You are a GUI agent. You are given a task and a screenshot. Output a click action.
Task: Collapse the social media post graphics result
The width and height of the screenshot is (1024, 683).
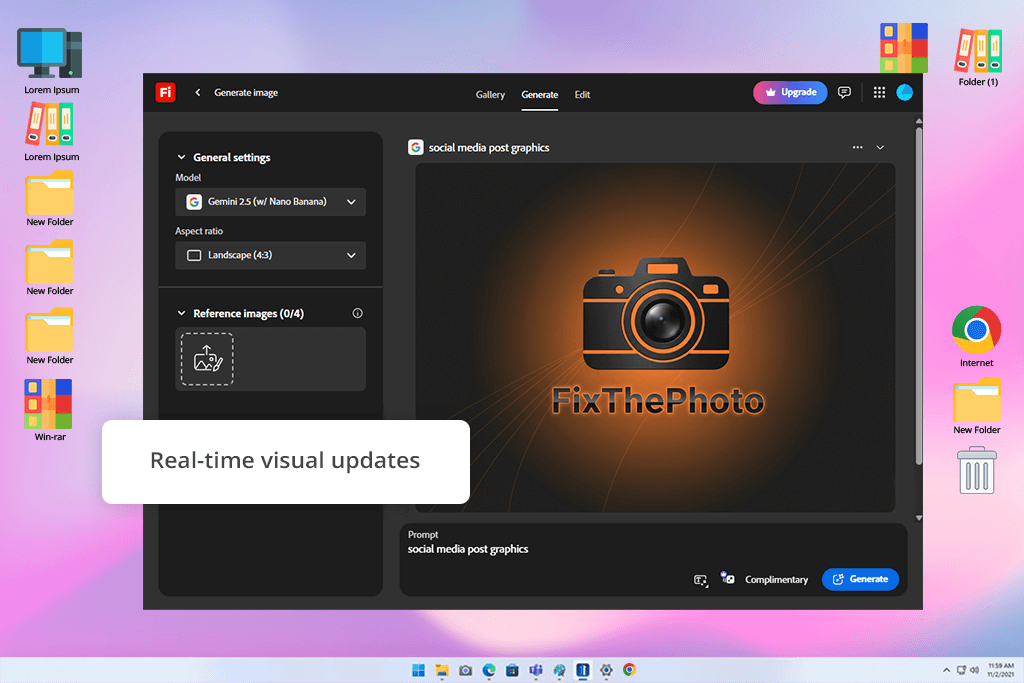pos(880,148)
